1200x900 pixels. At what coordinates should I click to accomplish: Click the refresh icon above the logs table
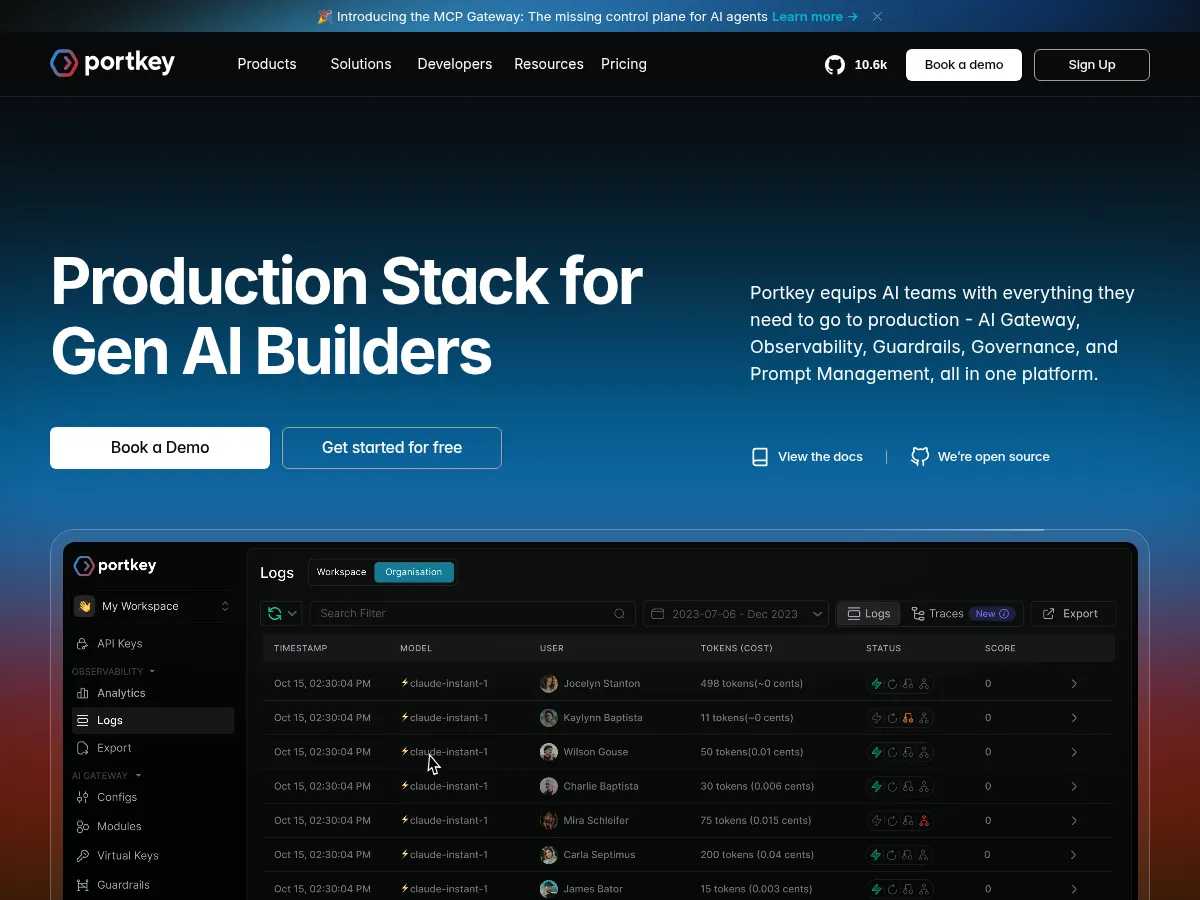pos(274,613)
